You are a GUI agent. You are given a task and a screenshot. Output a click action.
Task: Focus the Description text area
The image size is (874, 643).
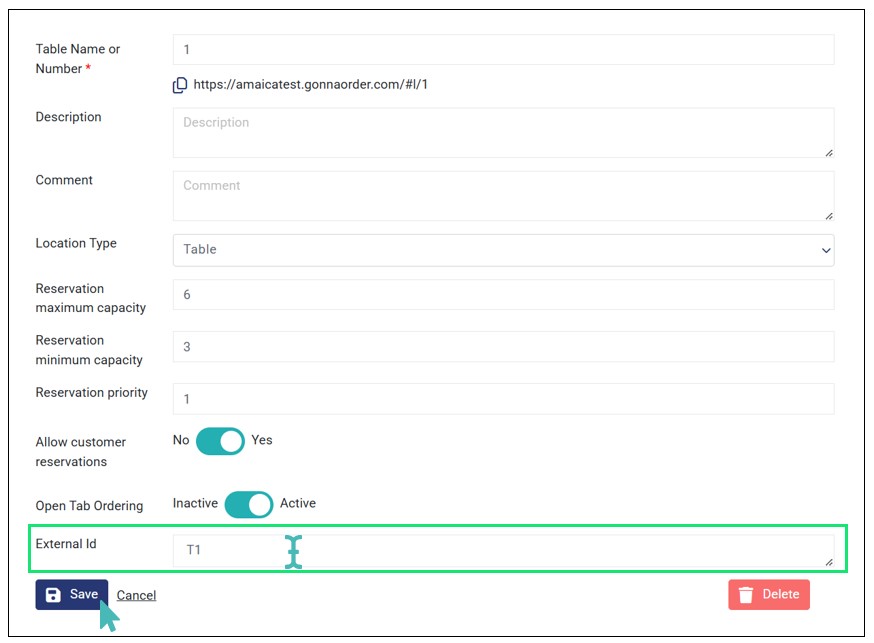click(503, 133)
